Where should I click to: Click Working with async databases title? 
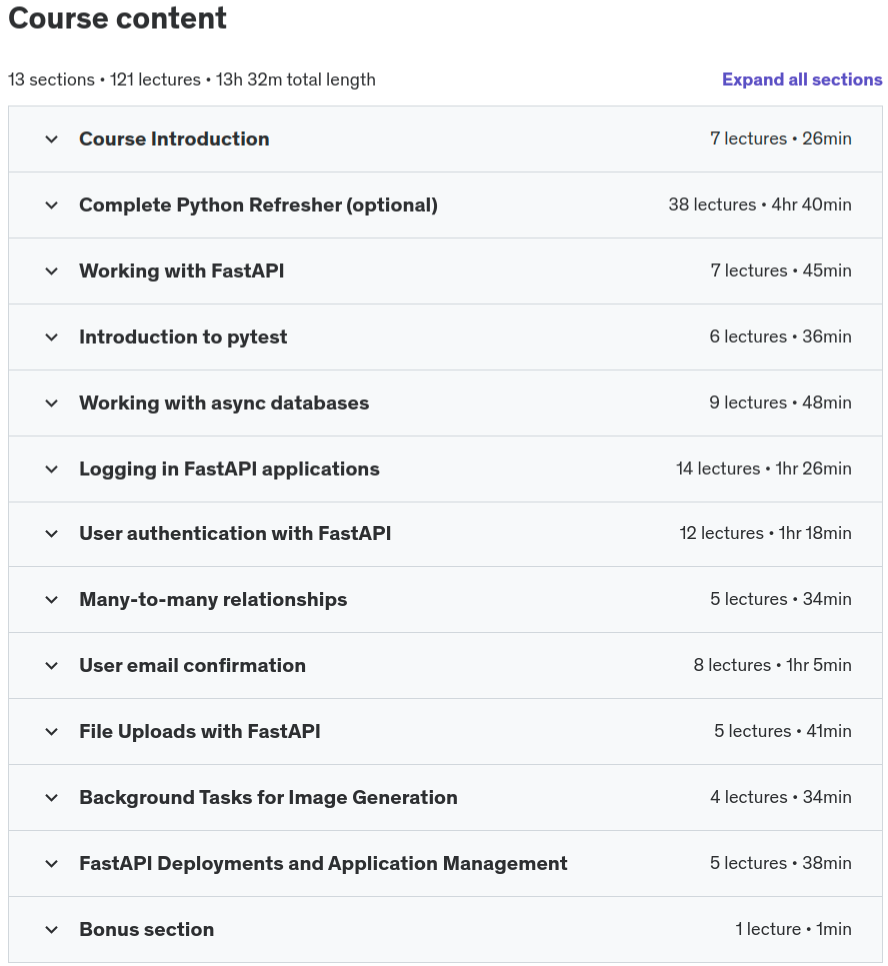pos(224,403)
